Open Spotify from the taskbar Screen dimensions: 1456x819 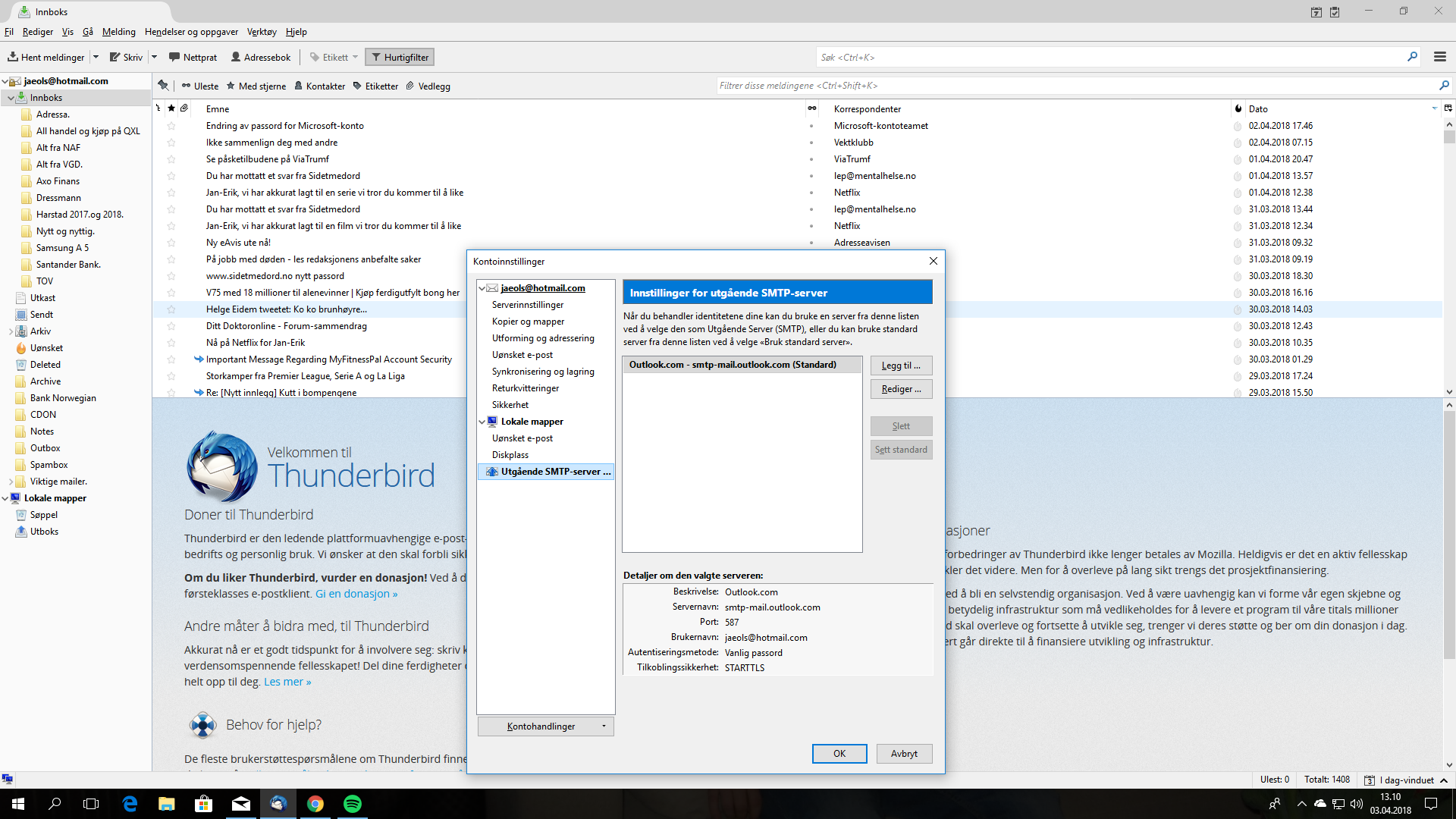coord(353,804)
